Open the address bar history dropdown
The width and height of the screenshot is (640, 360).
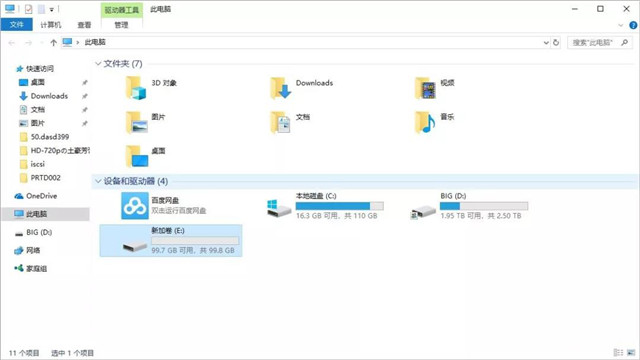coord(546,42)
